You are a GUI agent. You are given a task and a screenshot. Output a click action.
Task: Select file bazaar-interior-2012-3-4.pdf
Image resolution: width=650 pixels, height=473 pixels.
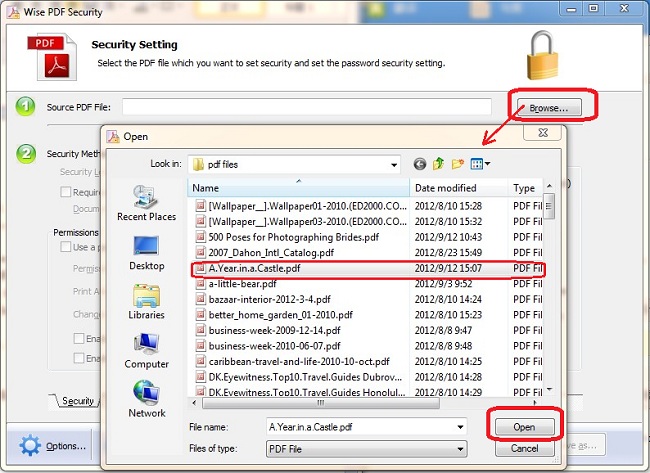[x=269, y=299]
